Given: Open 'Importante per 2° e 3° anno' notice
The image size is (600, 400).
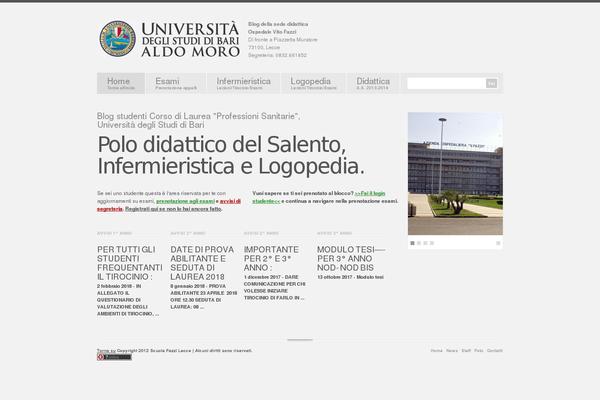Looking at the screenshot, I should (x=271, y=258).
